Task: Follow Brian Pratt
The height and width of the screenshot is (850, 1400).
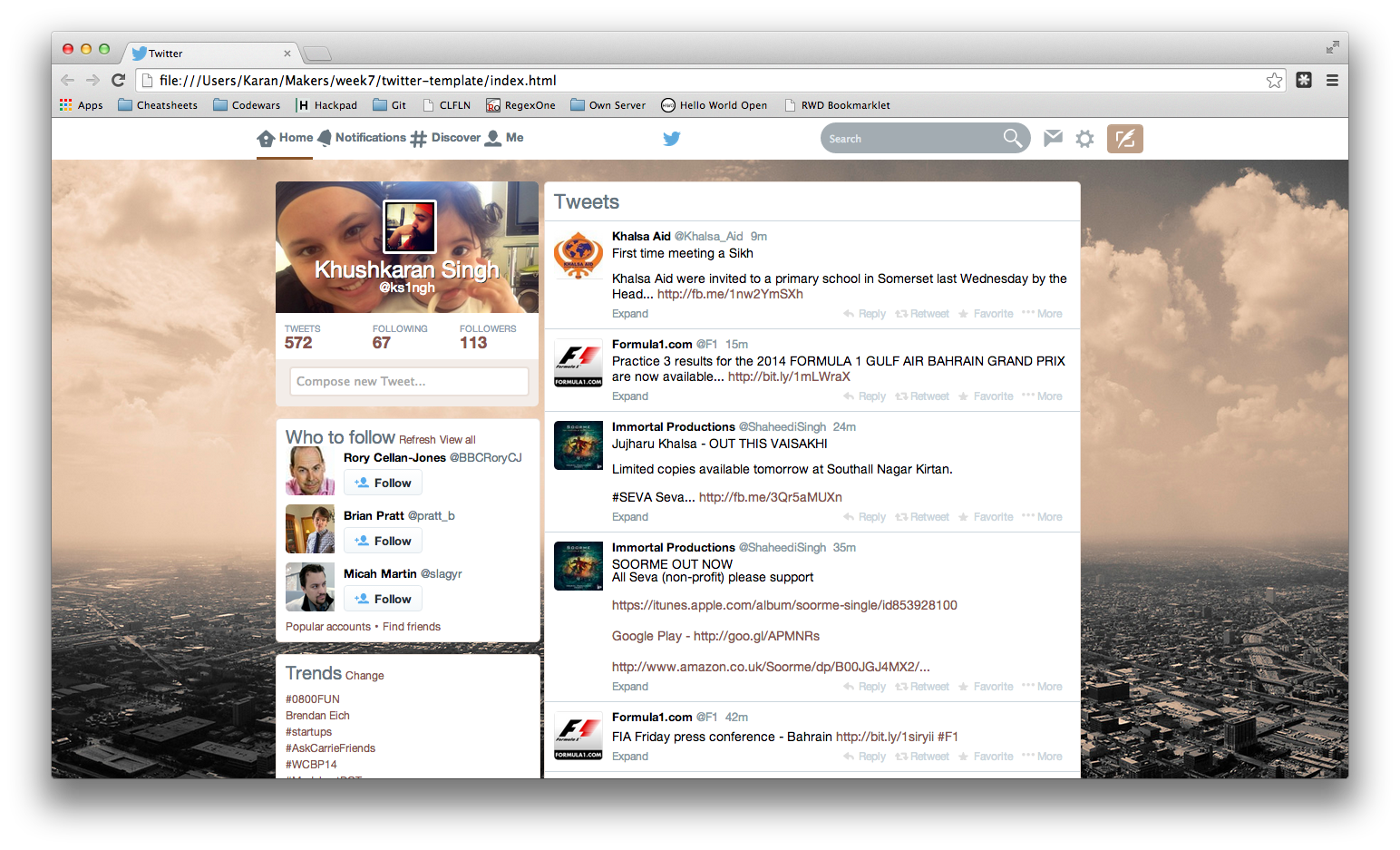Action: (x=383, y=541)
